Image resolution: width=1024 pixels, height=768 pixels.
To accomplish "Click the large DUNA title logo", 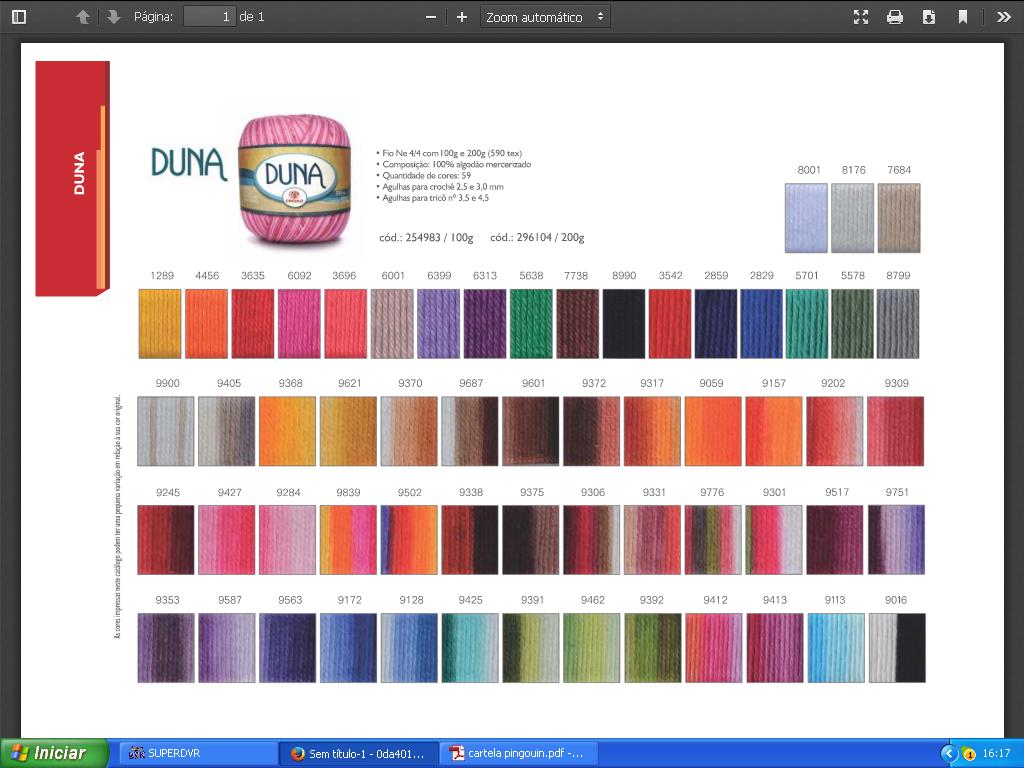I will (x=189, y=163).
